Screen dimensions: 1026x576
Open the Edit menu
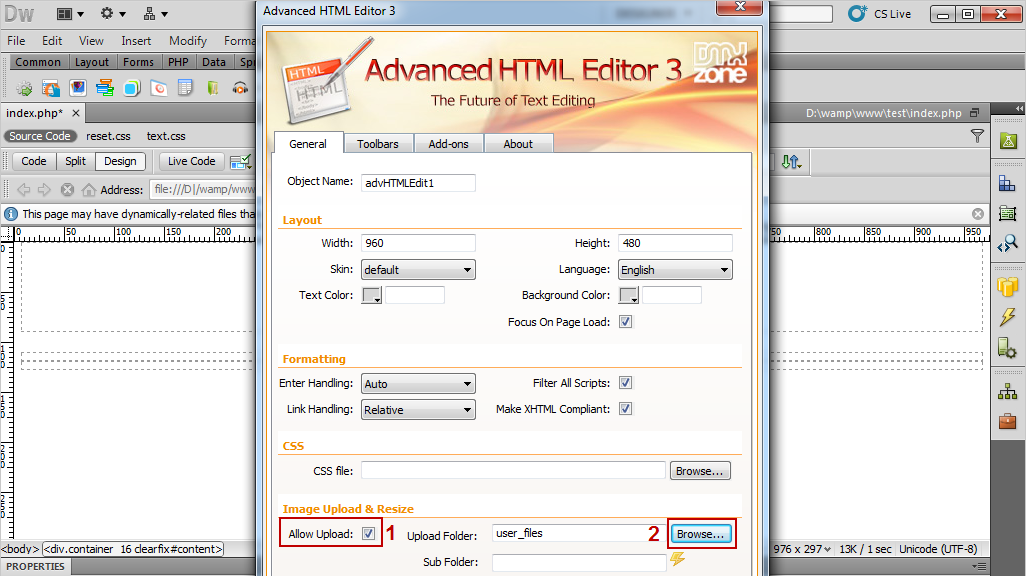coord(52,41)
